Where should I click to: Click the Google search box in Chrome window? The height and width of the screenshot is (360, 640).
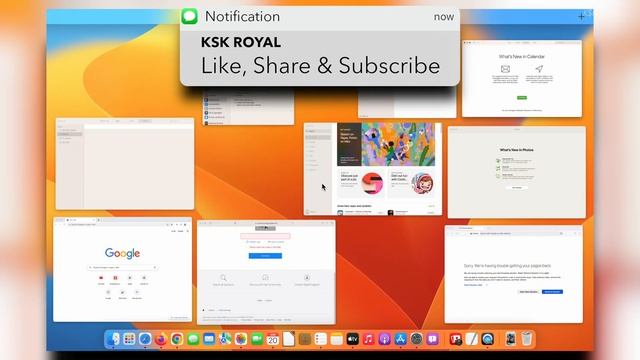tap(122, 267)
